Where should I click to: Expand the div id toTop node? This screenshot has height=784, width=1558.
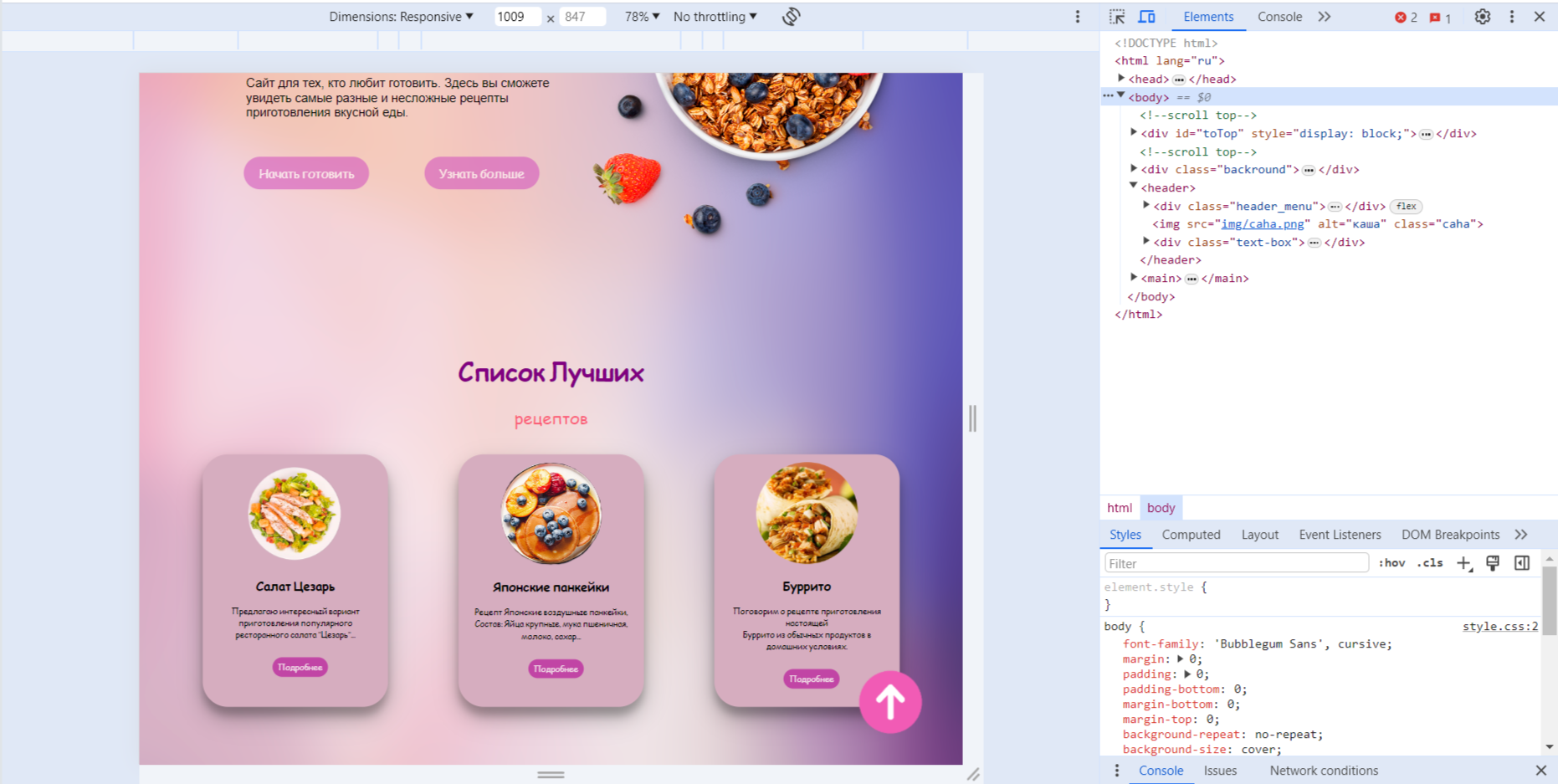click(1134, 133)
